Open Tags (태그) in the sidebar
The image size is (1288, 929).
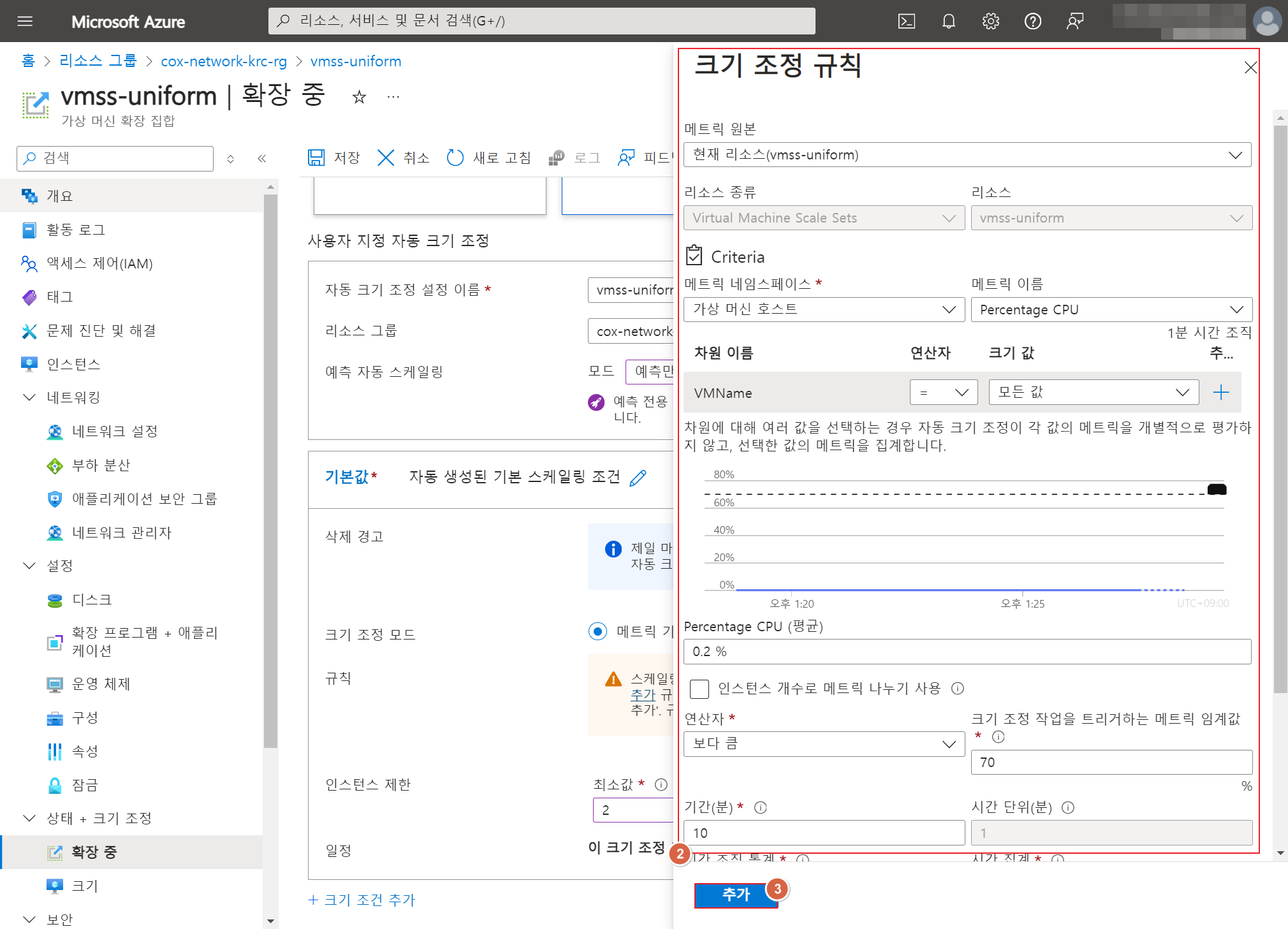[131, 296]
